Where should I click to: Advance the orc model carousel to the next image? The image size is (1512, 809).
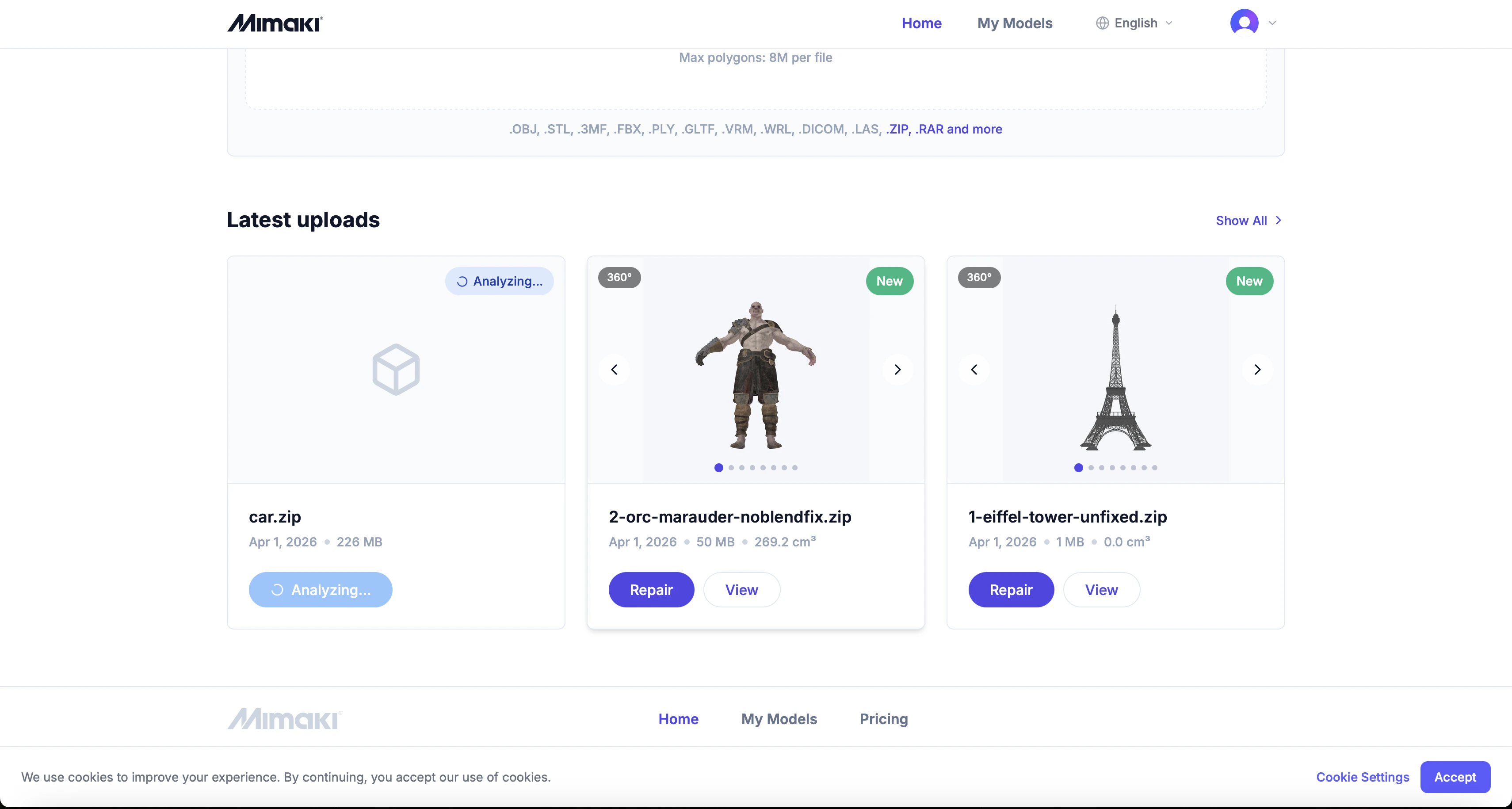(897, 369)
